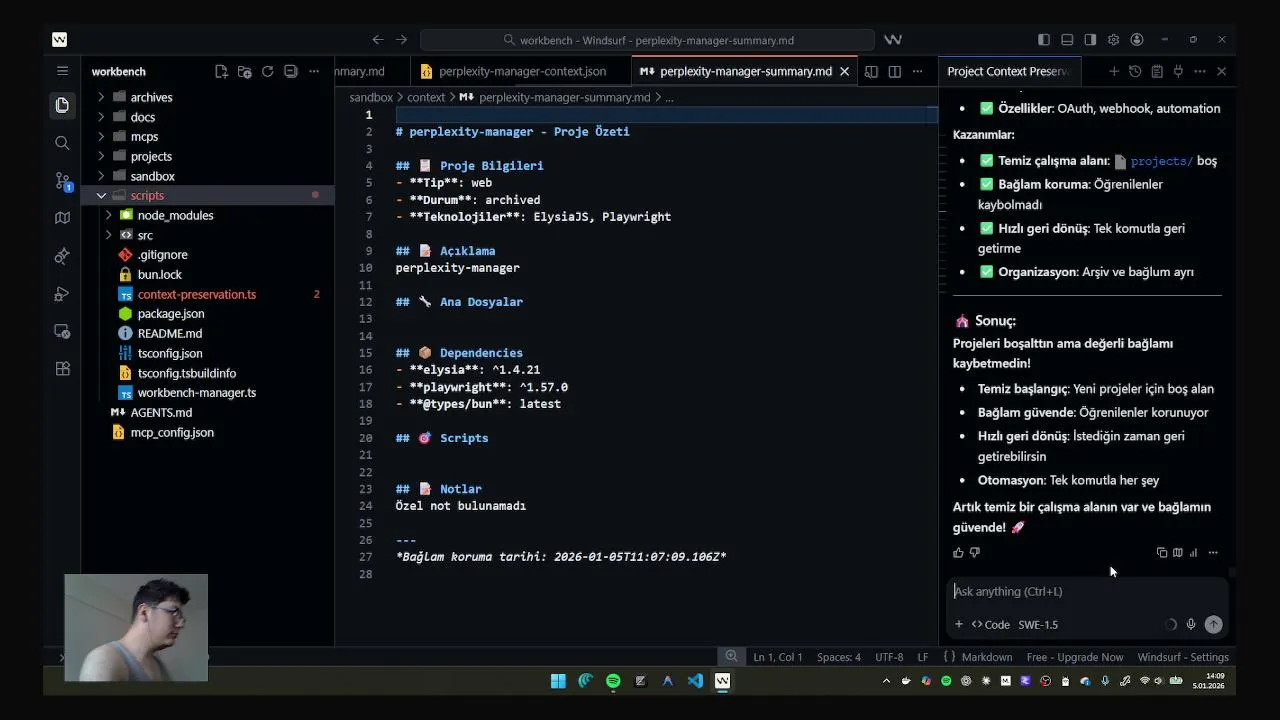
Task: Change the Markdown language mode
Action: click(986, 657)
